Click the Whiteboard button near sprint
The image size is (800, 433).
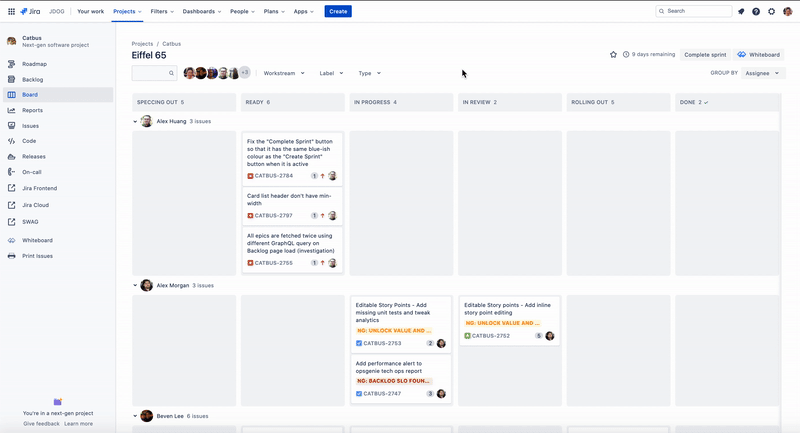click(759, 55)
